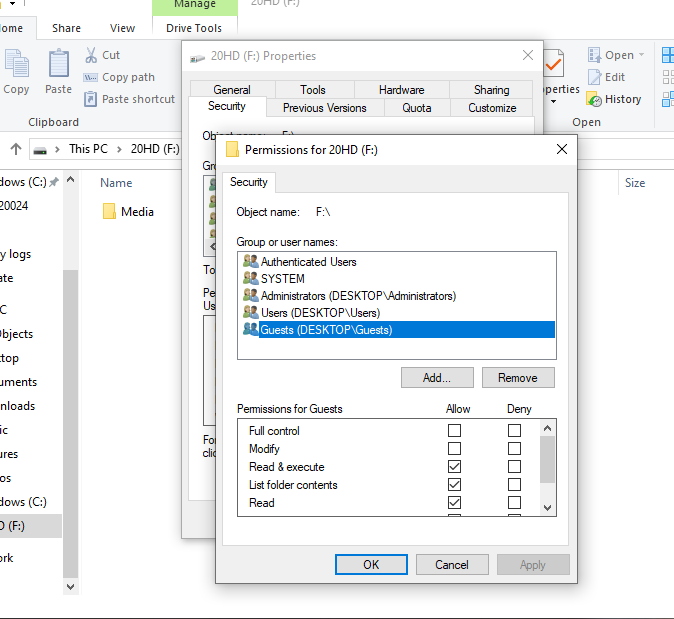Click the Cut scissors icon
Viewport: 674px width, 619px height.
(x=90, y=55)
